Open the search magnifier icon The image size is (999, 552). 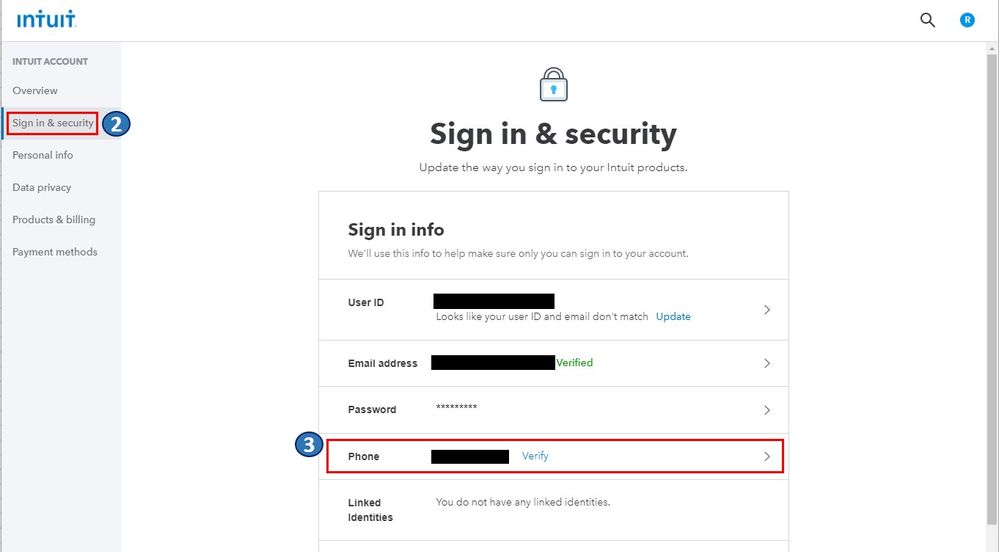tap(927, 20)
